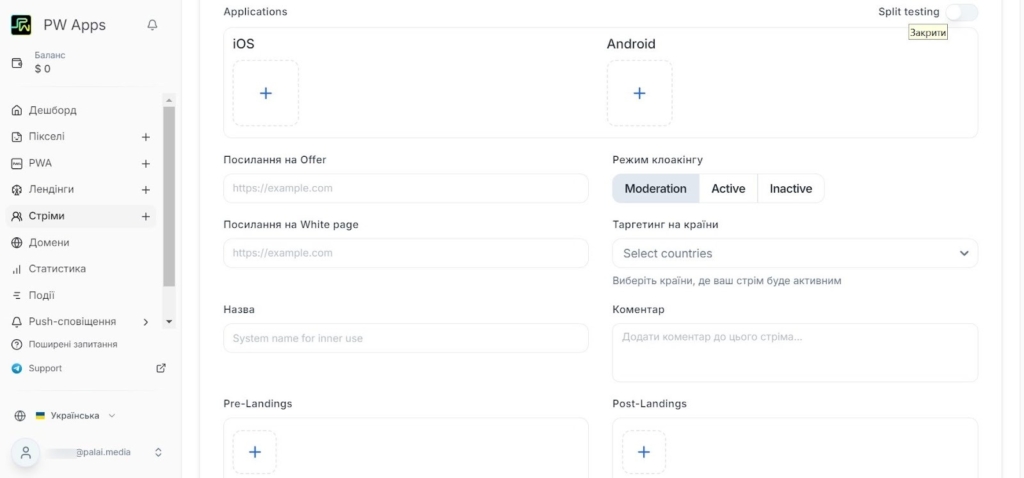
Task: Add new PWA with plus icon
Action: click(x=146, y=164)
